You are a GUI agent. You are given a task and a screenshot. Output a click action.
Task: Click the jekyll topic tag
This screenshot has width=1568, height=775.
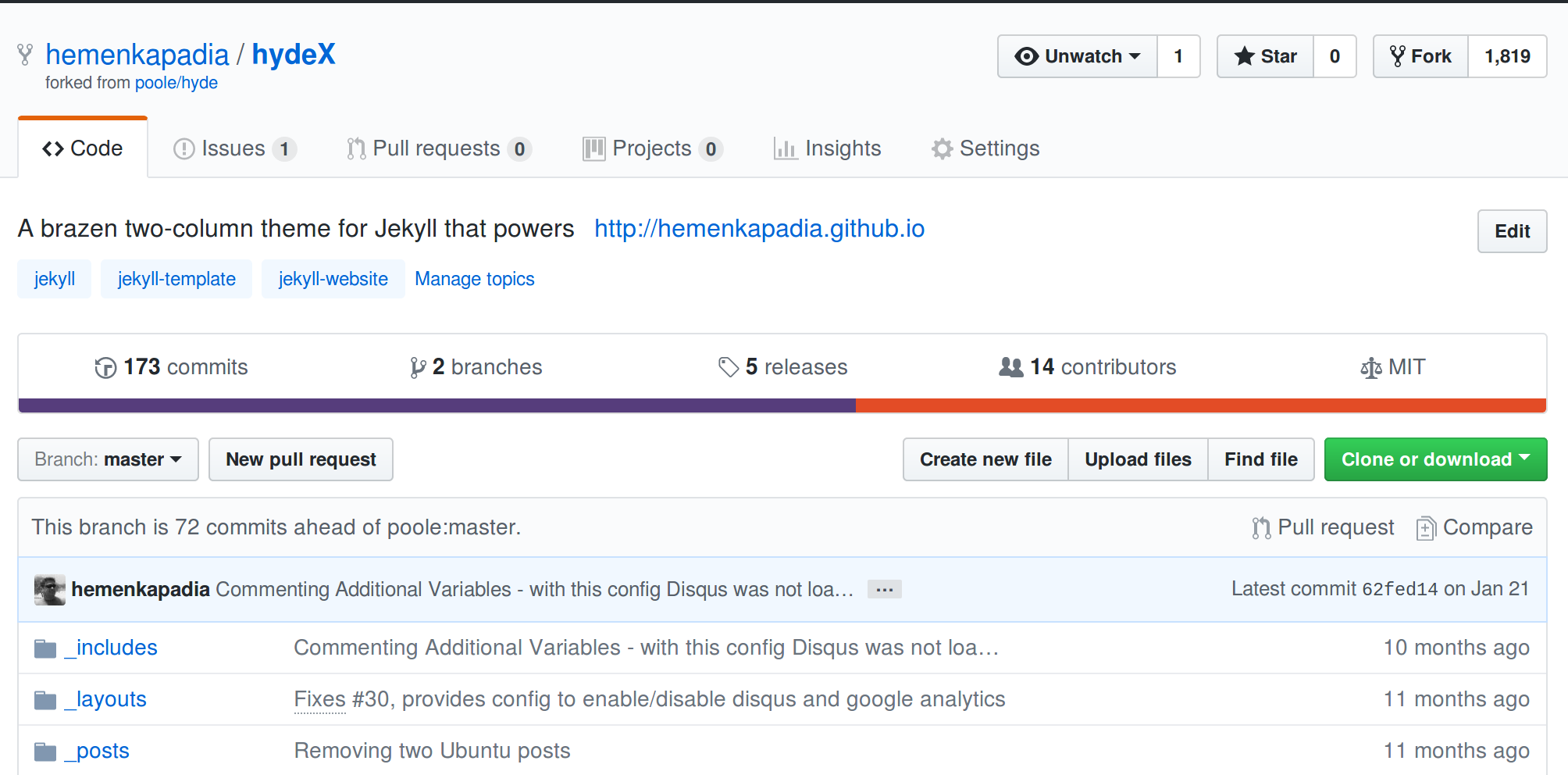pos(55,279)
